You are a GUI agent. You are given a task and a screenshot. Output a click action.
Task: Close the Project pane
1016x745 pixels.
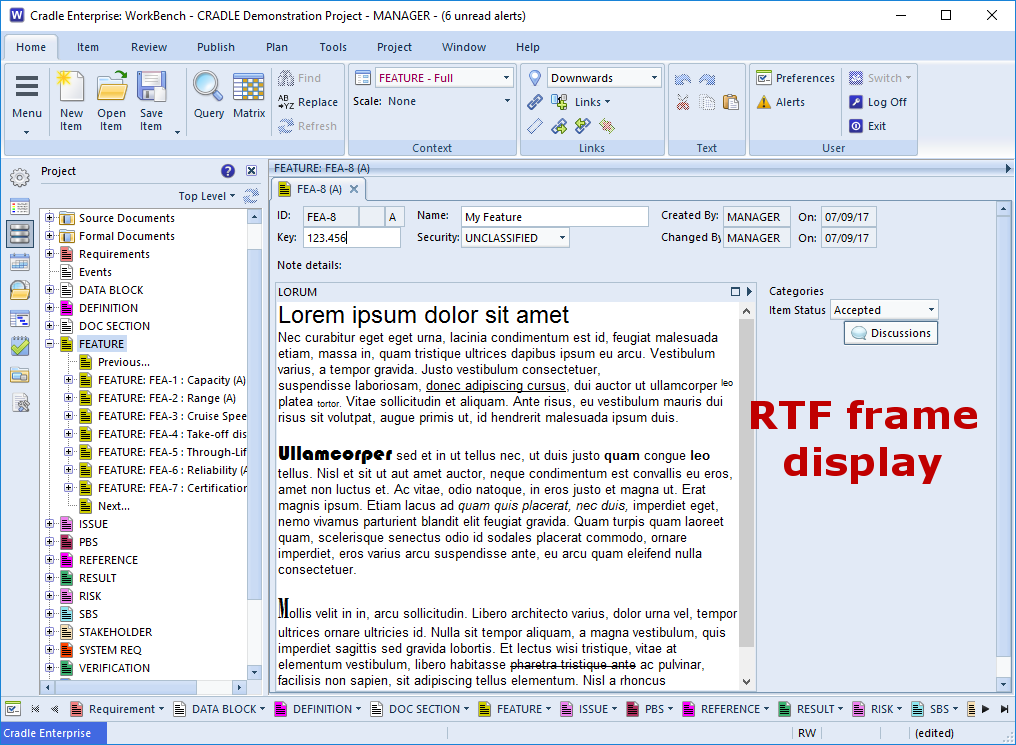tap(251, 171)
